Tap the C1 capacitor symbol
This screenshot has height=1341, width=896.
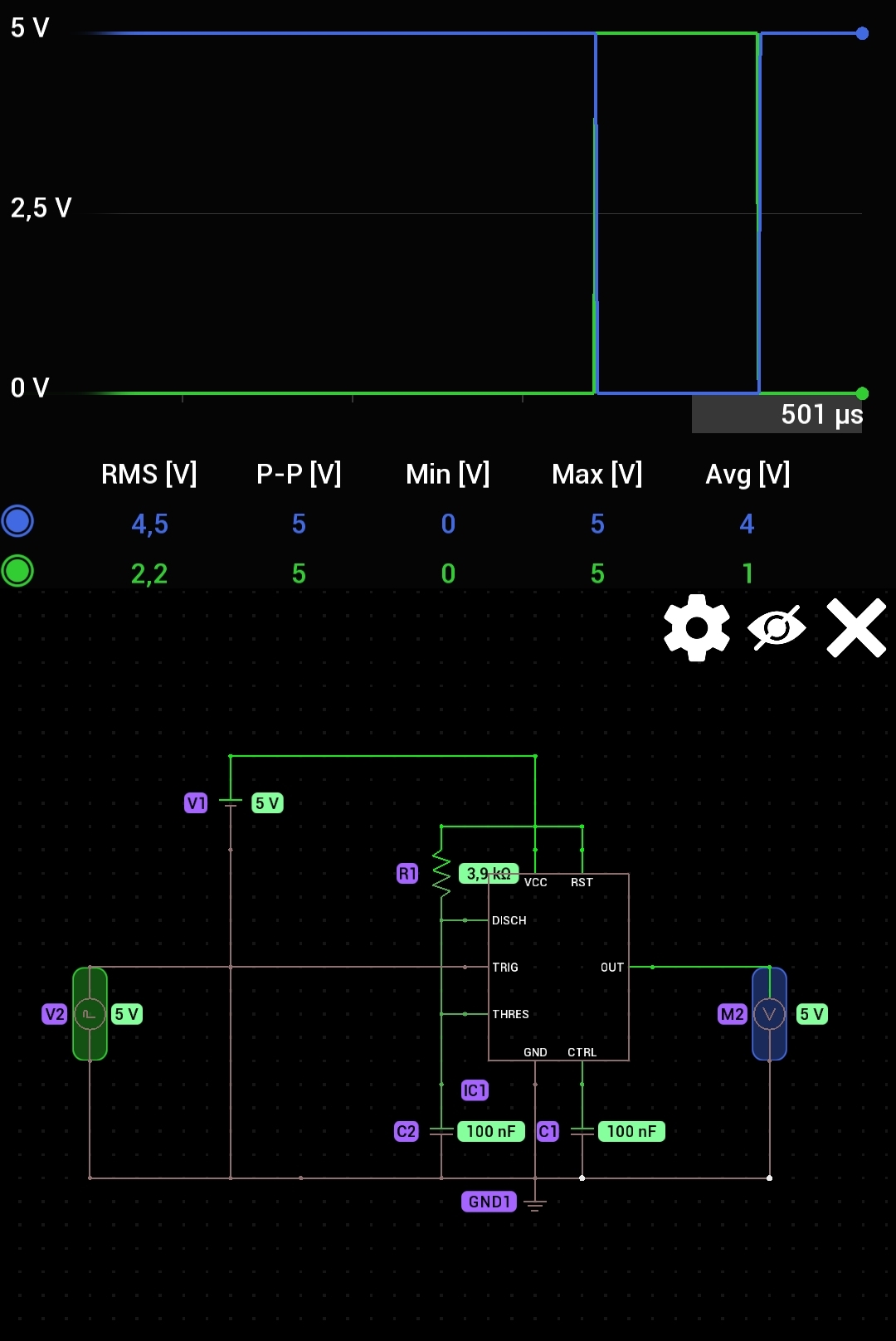582,1131
